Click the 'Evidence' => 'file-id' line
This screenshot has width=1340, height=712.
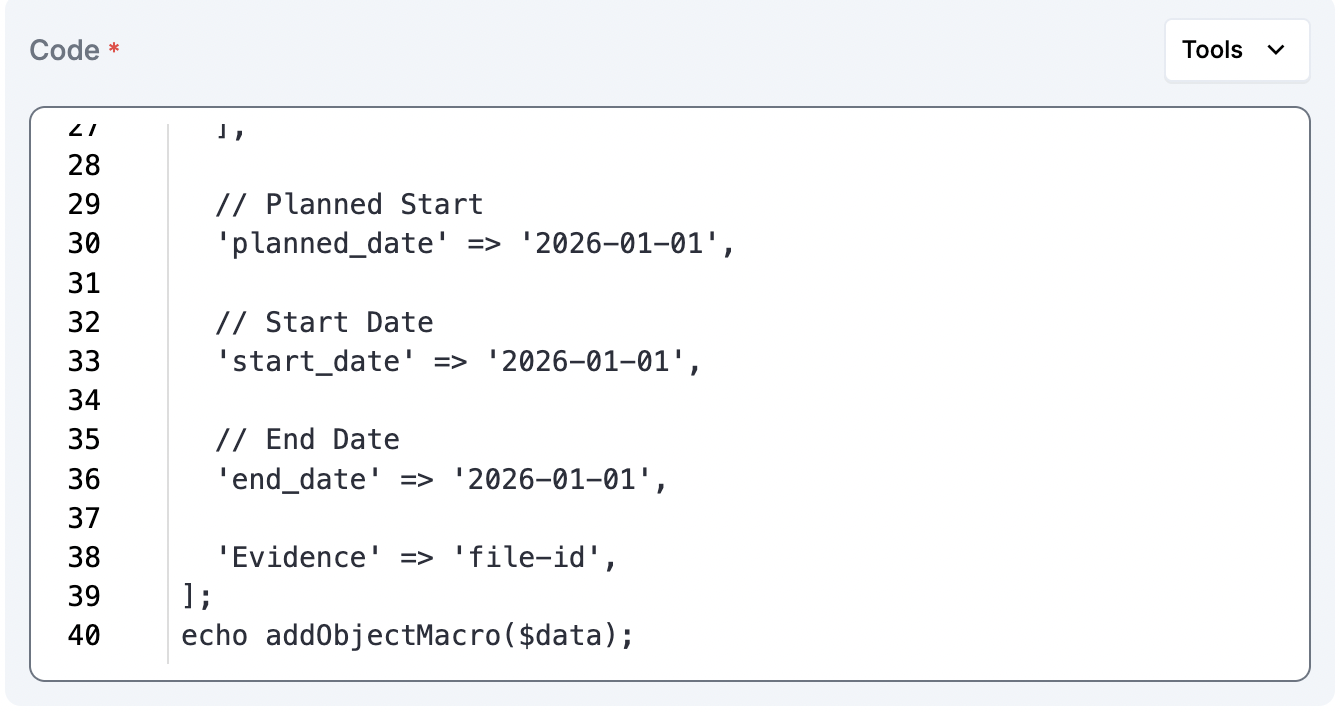tap(417, 557)
